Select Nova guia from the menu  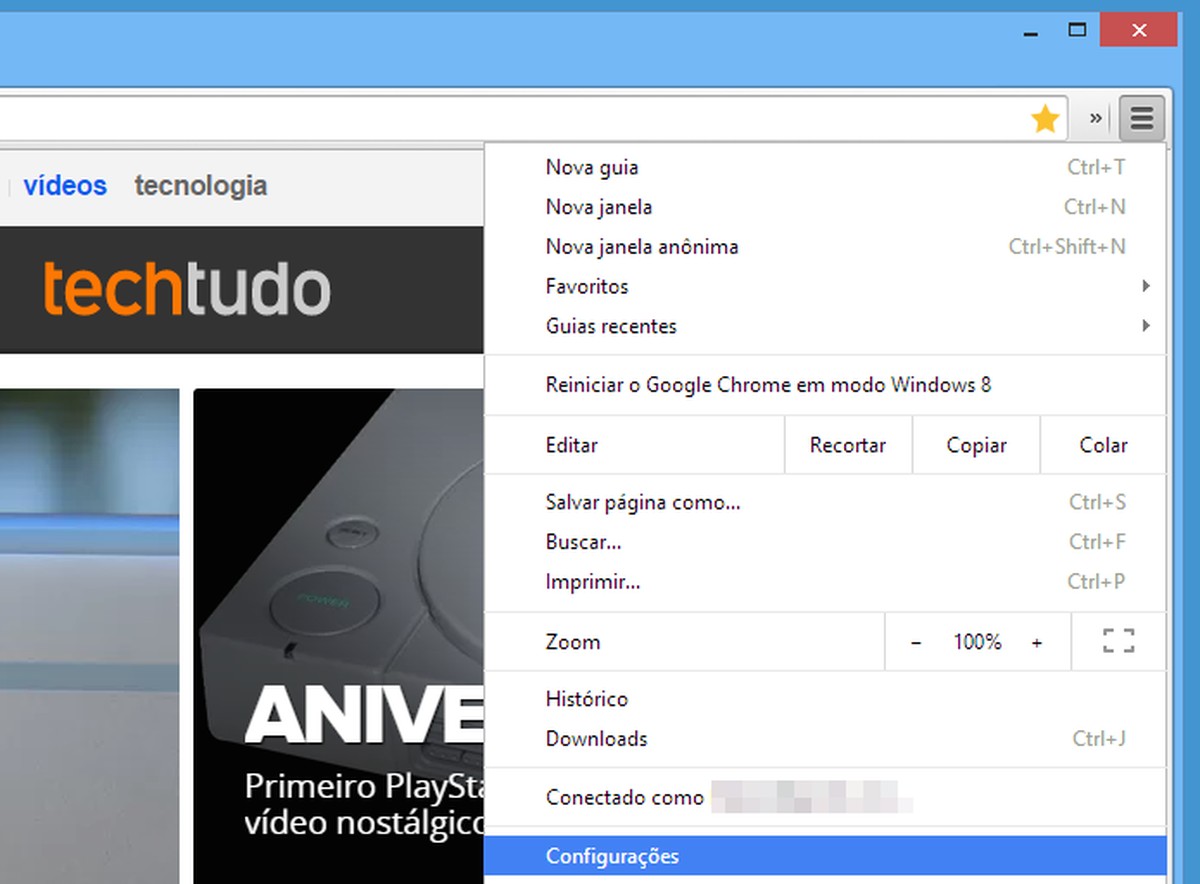tap(825, 167)
